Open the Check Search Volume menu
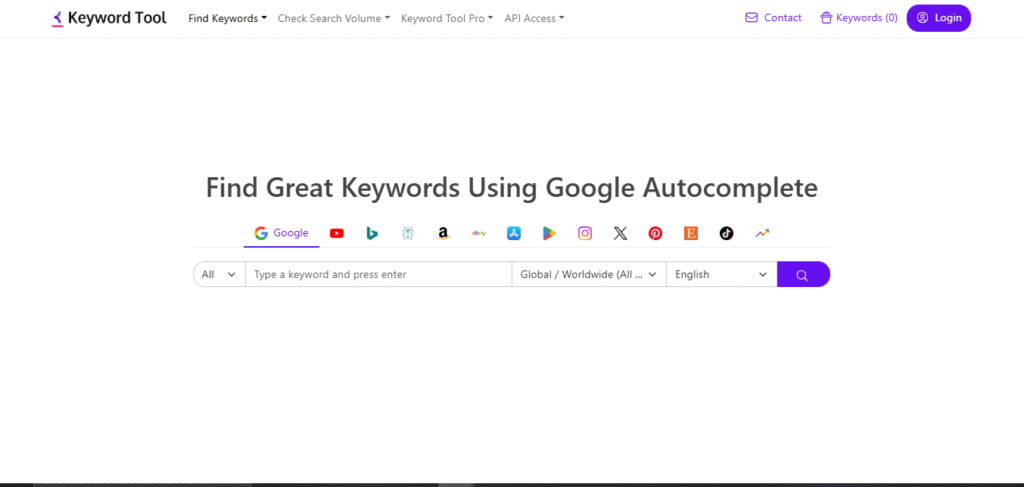1024x487 pixels. (334, 18)
